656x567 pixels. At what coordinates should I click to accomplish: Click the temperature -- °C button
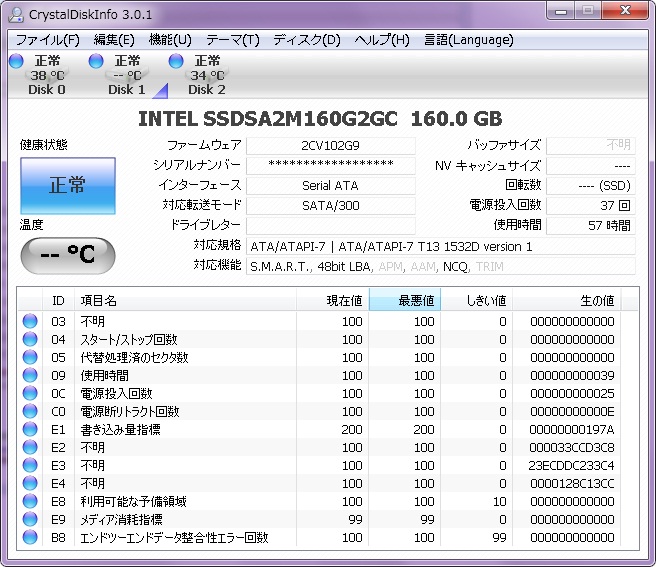tap(68, 254)
